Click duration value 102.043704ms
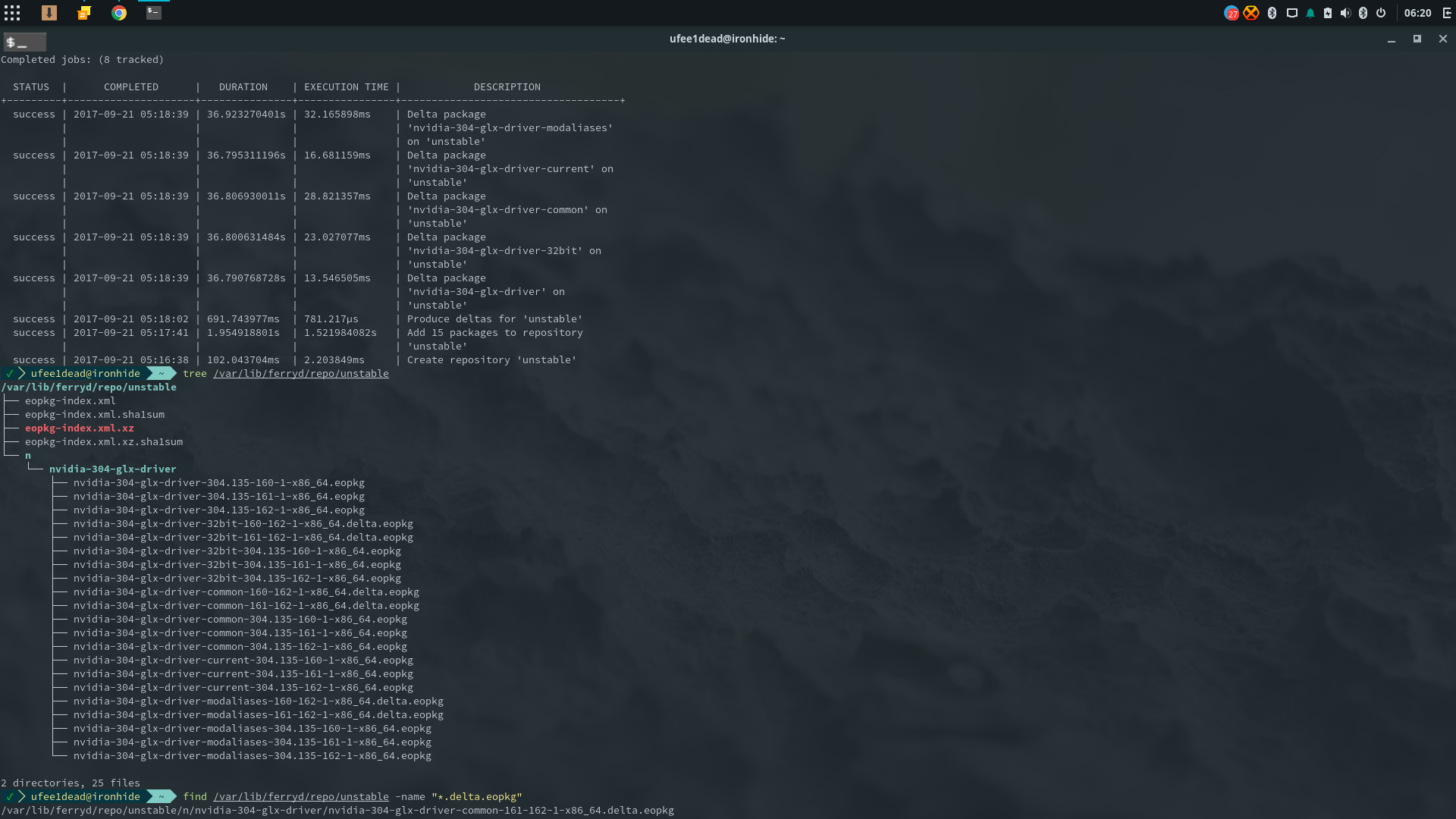The height and width of the screenshot is (819, 1456). (x=243, y=360)
